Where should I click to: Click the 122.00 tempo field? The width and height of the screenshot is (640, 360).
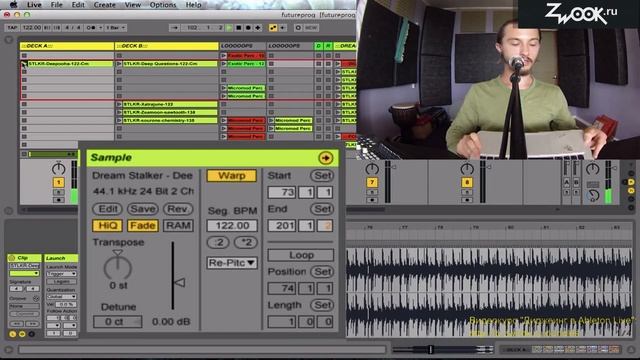[x=31, y=28]
